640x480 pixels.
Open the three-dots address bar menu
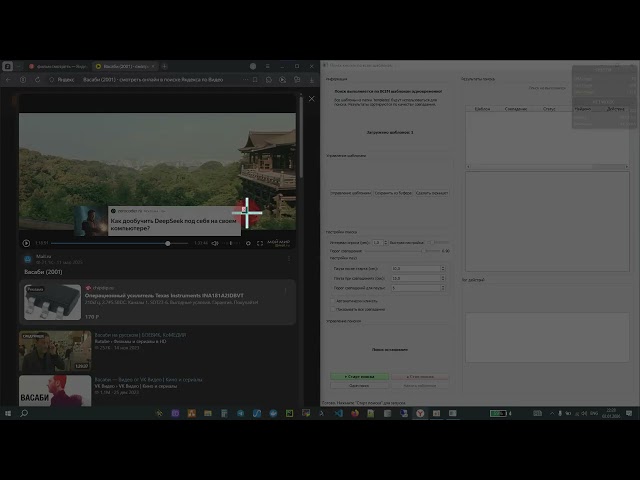(245, 80)
